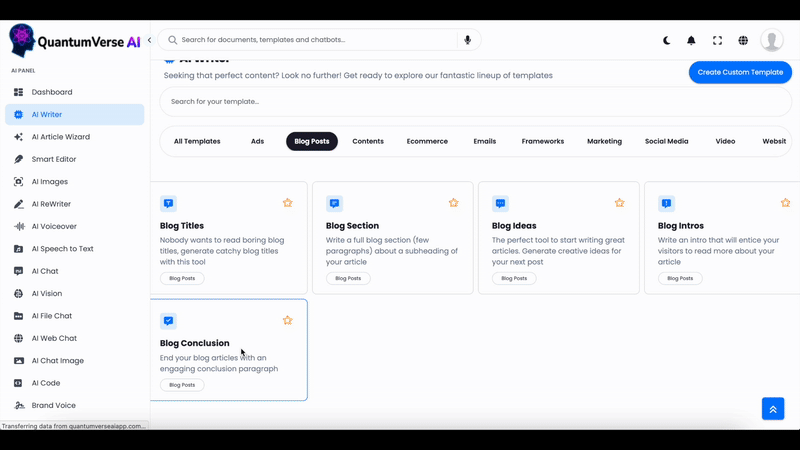Viewport: 800px width, 450px height.
Task: Open AI Vision from sidebar
Action: click(47, 294)
